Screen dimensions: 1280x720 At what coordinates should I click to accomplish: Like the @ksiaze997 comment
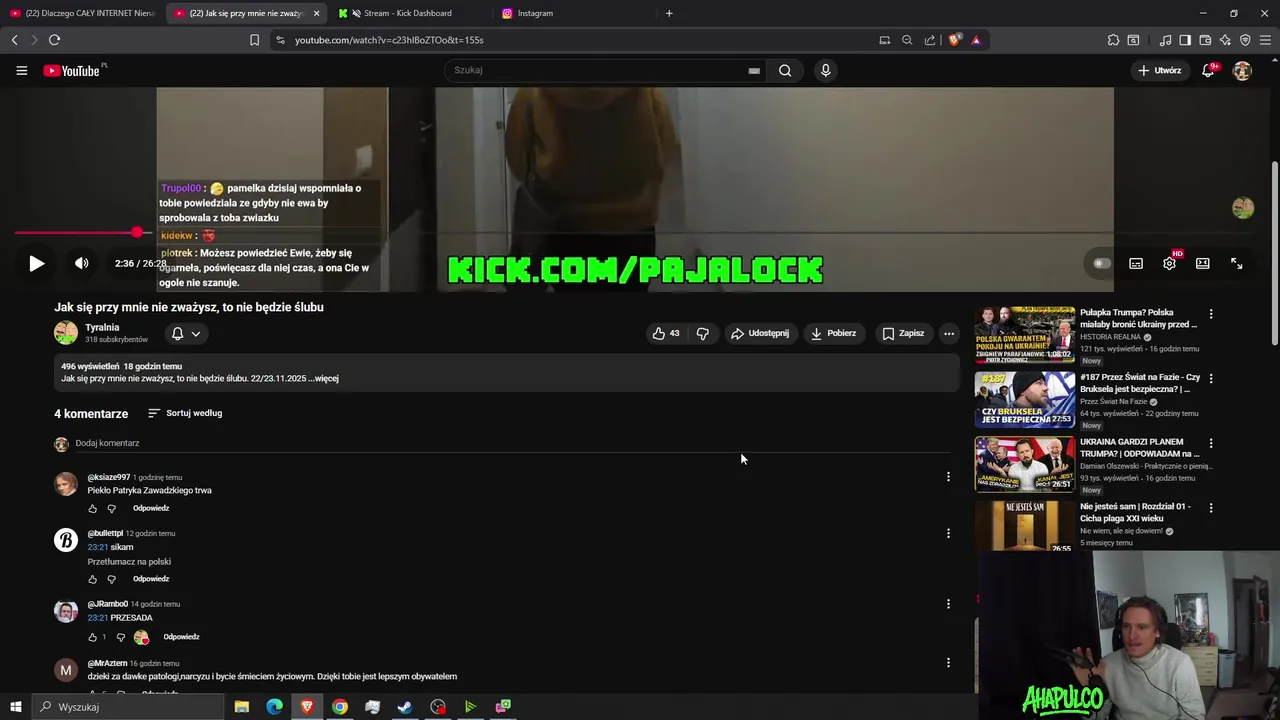click(93, 508)
